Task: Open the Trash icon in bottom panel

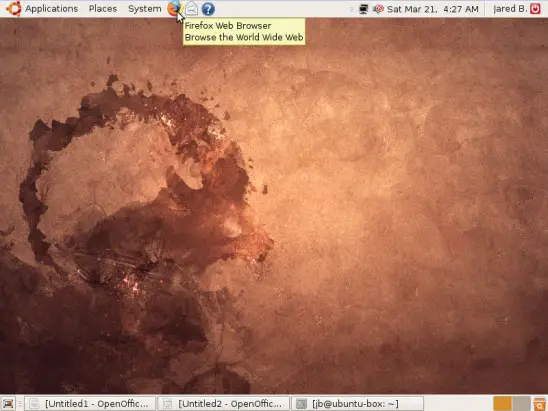Action: click(540, 404)
